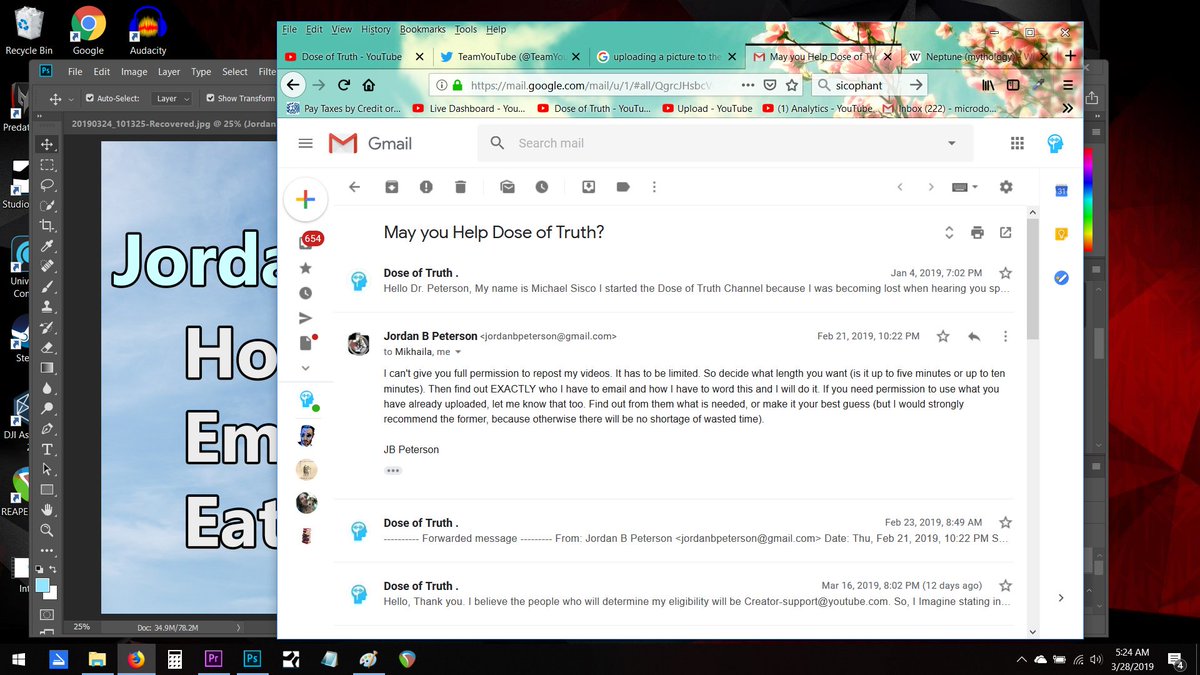Select the Photoshop Eraser tool

tap(47, 348)
